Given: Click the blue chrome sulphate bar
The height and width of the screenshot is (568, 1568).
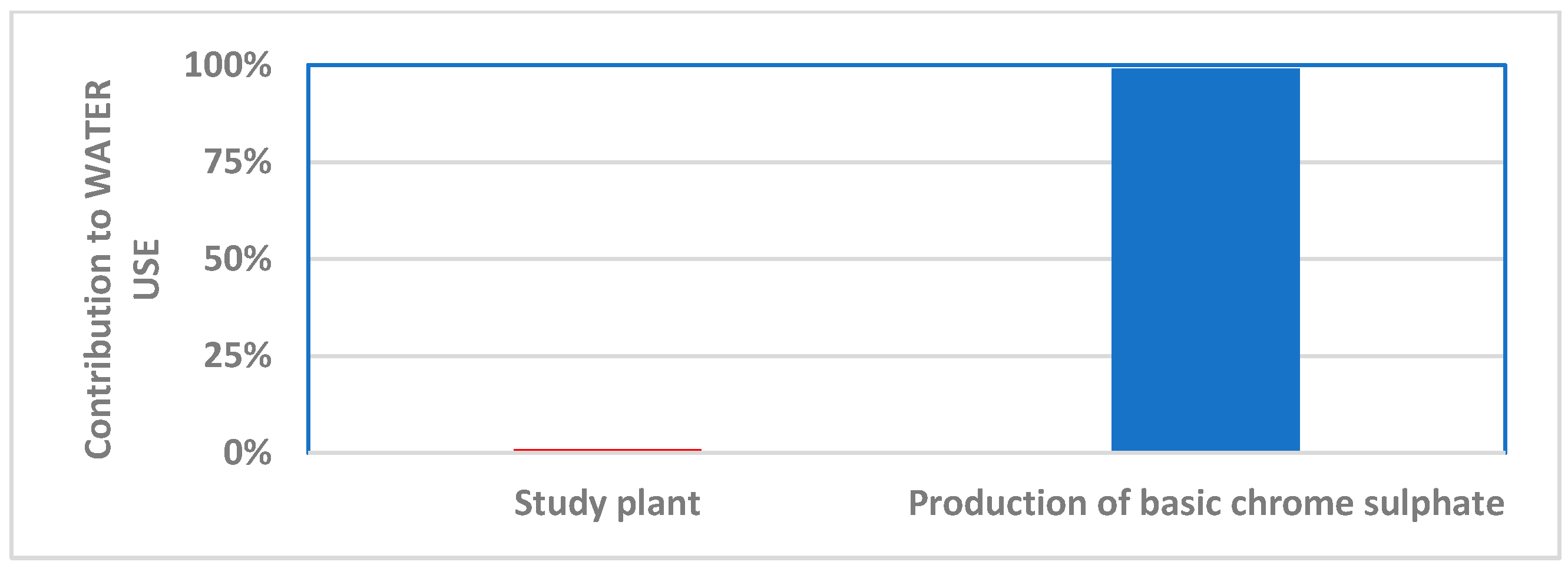Looking at the screenshot, I should point(1205,259).
